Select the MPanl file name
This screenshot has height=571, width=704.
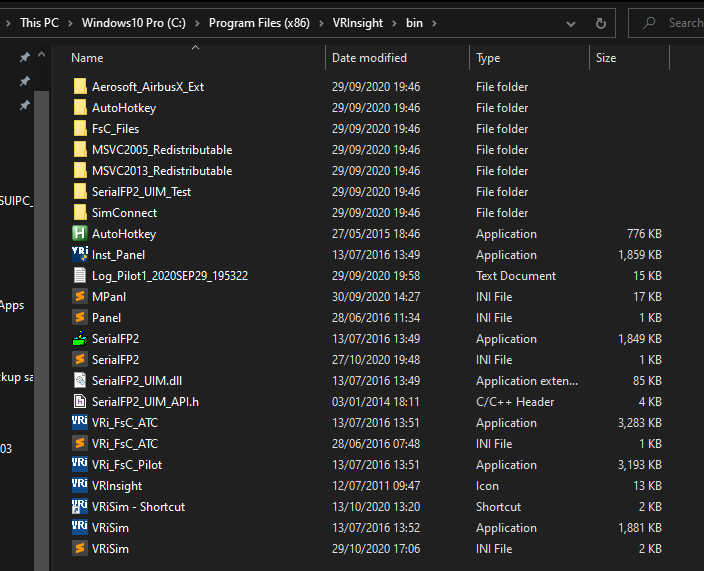tap(109, 297)
